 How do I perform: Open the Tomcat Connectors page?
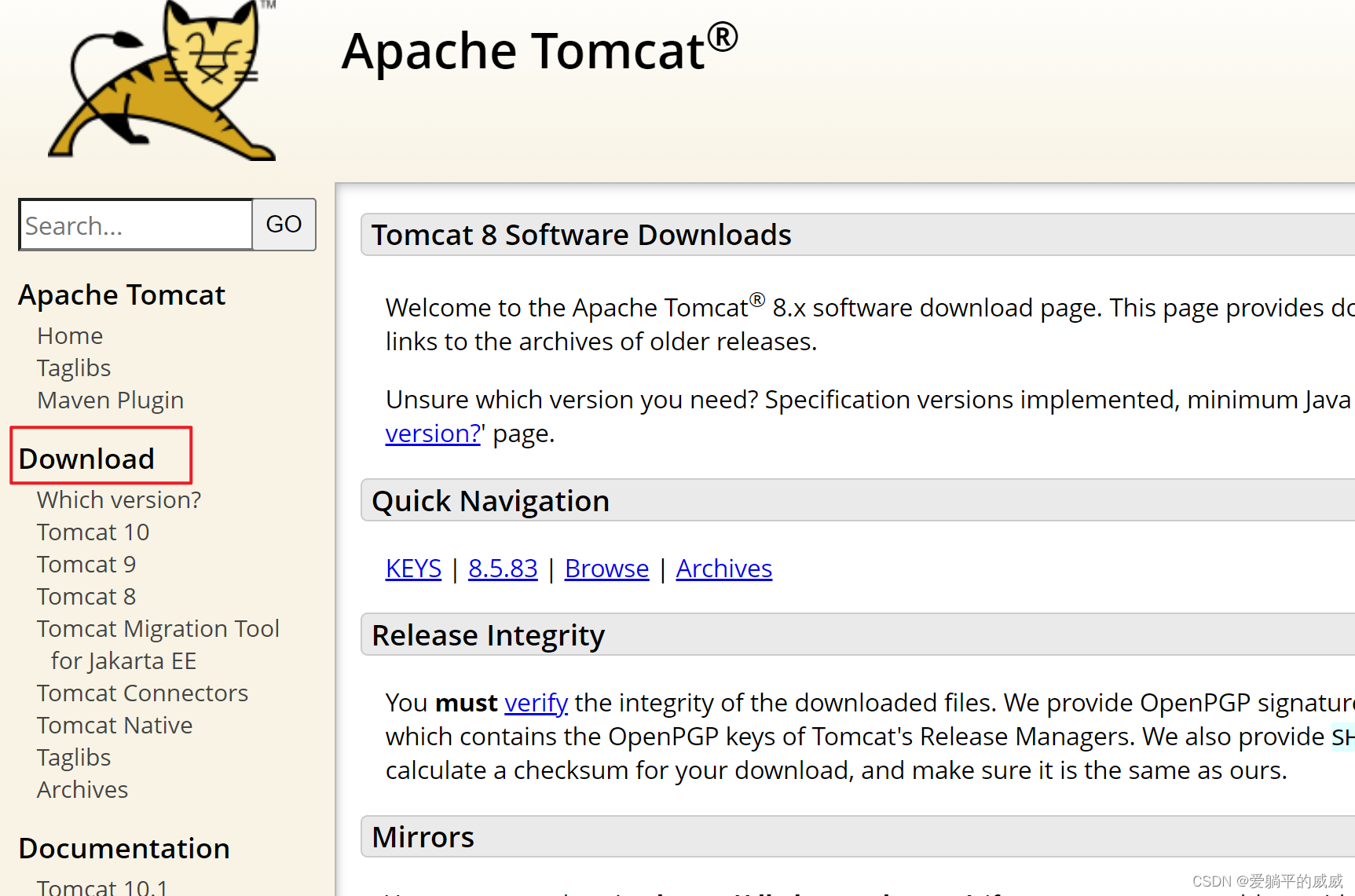click(x=142, y=693)
